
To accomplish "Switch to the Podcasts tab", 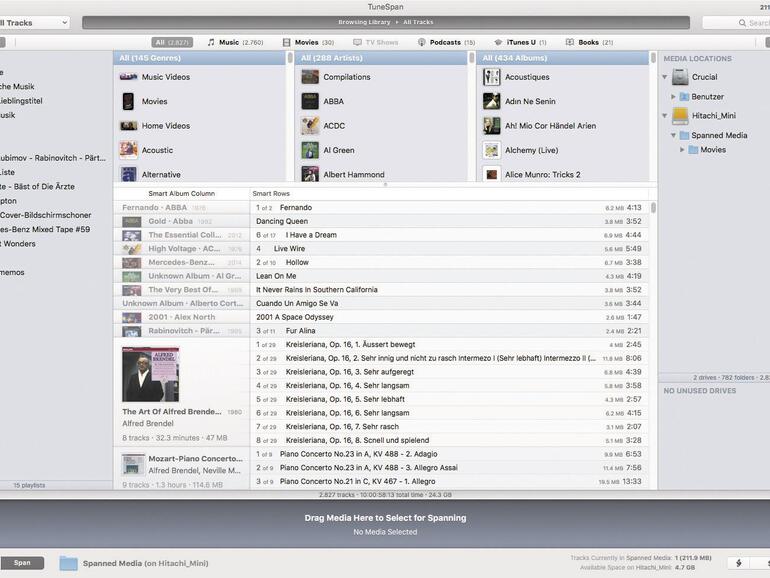I will (x=446, y=43).
